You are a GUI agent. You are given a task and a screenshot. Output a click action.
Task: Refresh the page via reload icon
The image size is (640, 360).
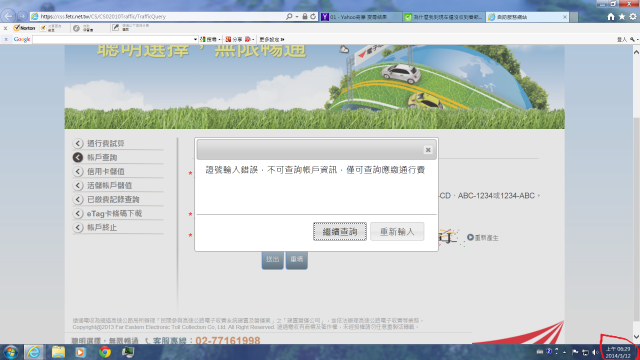click(313, 16)
